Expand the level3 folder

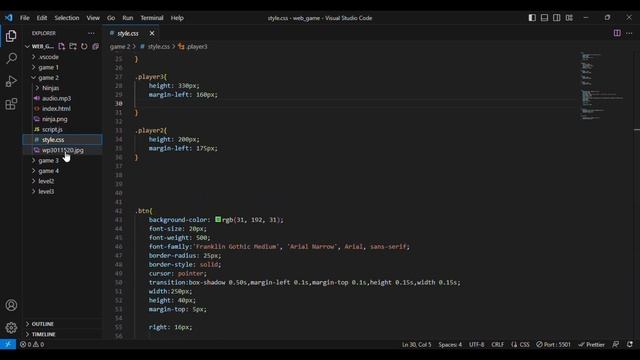(46, 191)
